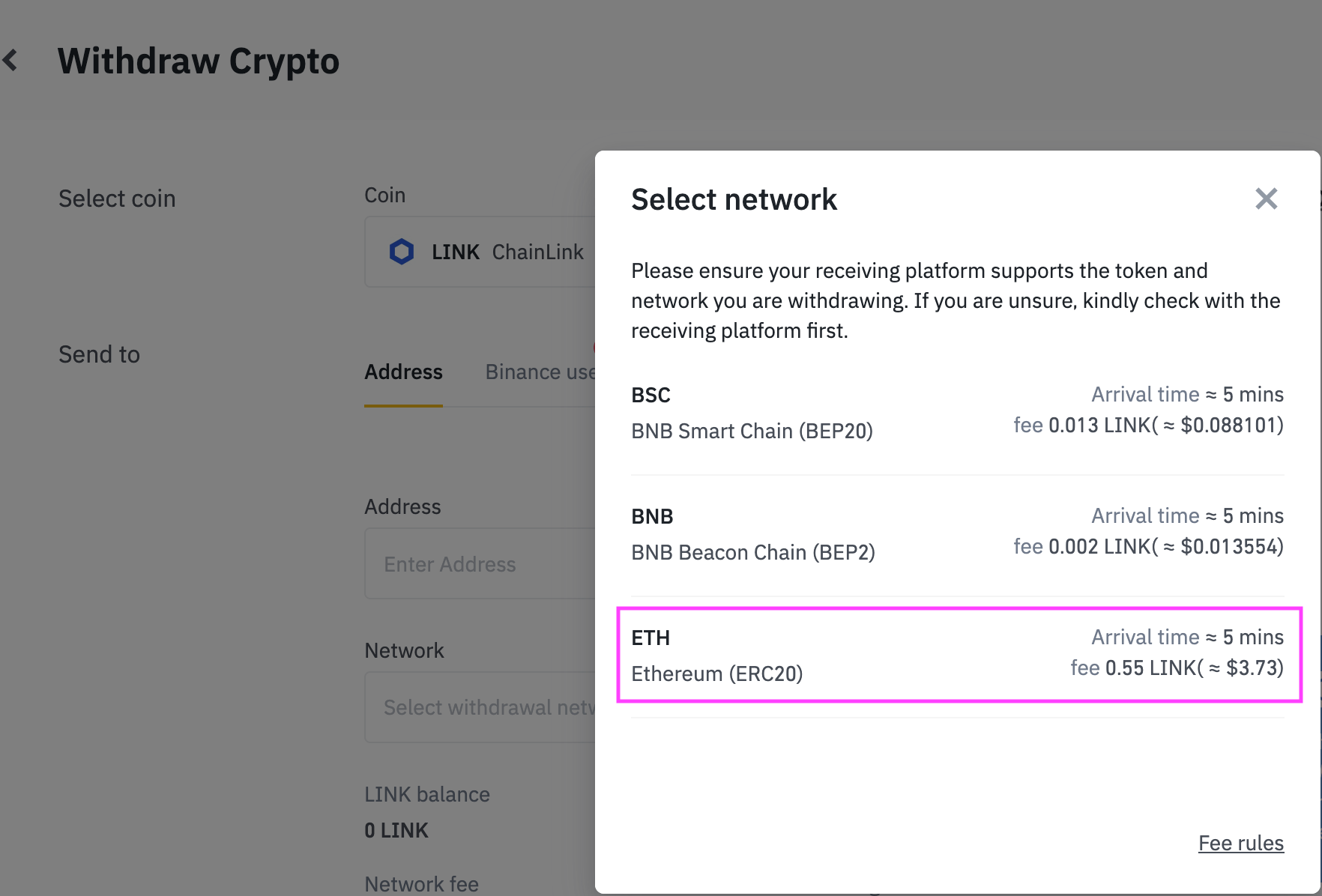Click the ChainLink hexagon coin icon

tap(402, 252)
